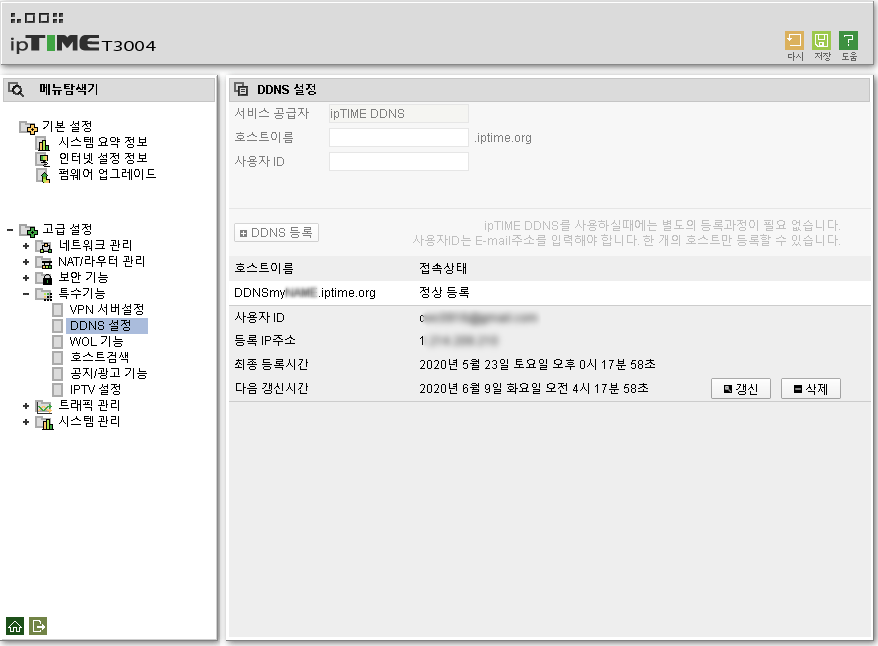Click the 고급 설정 folder icon
878x646 pixels.
(29, 230)
